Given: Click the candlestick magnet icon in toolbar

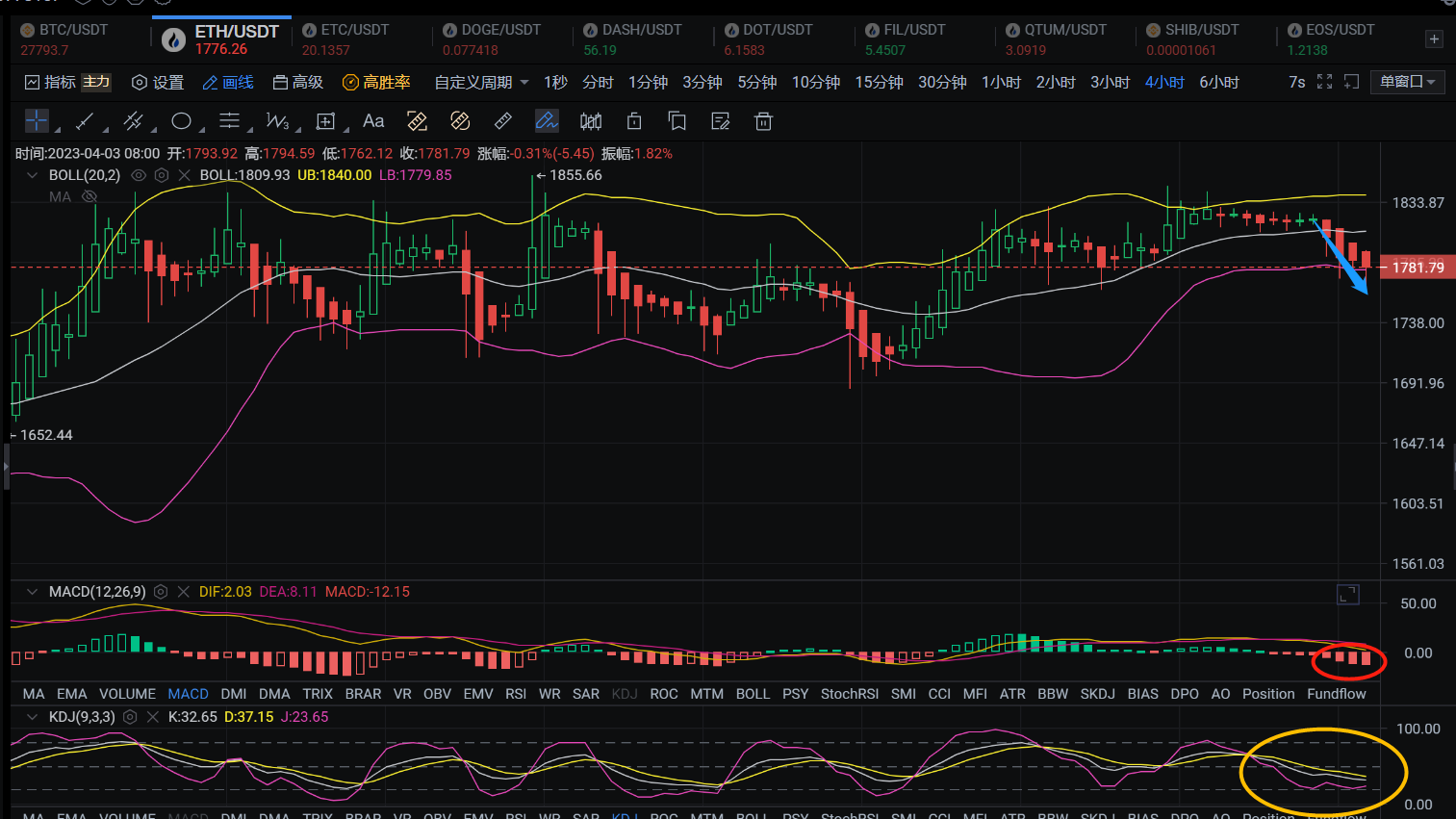Looking at the screenshot, I should [x=591, y=121].
